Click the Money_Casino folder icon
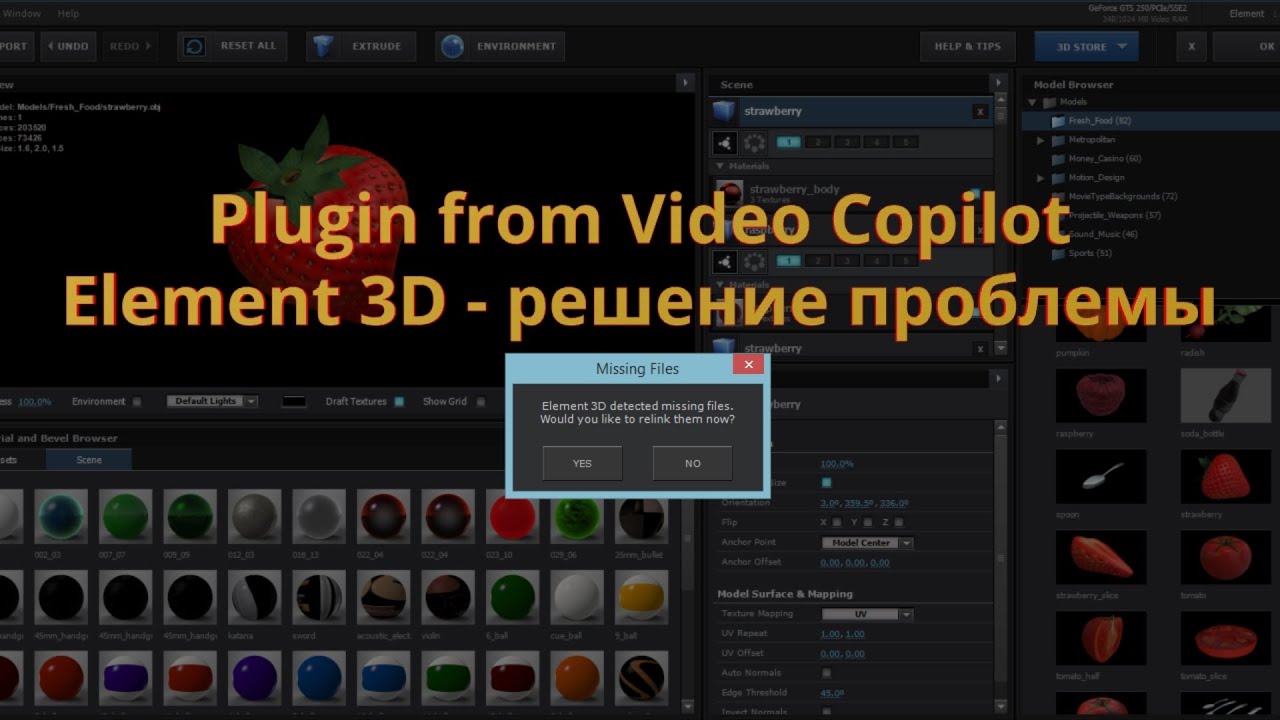 click(x=1059, y=159)
